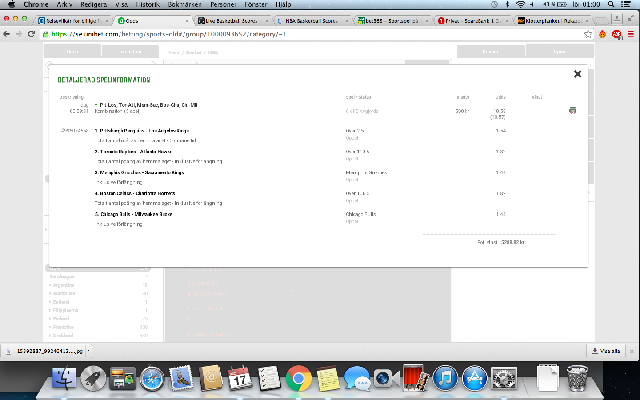
Task: Open the Chrome hamburger menu
Action: [x=631, y=34]
